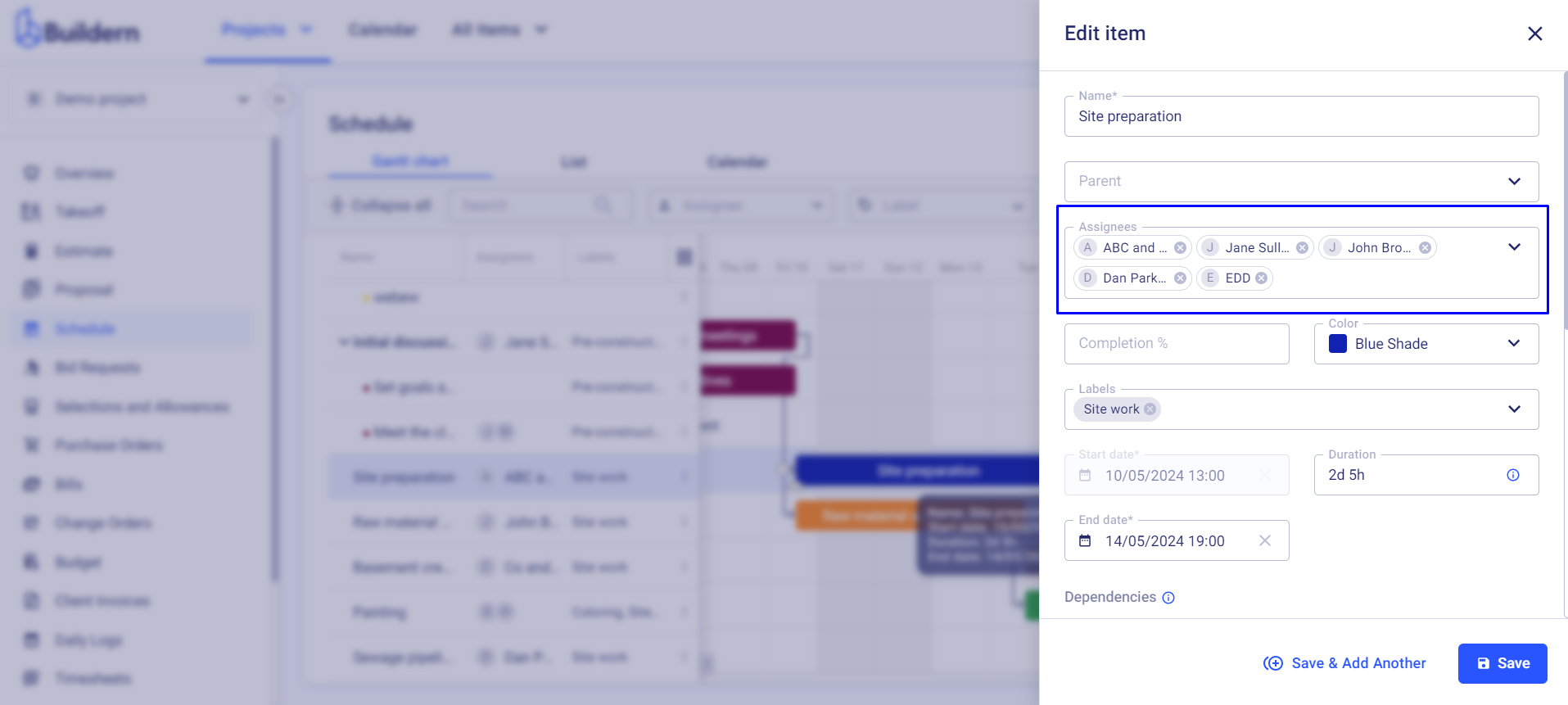The image size is (1568, 705).
Task: Remove assignee 'EDD' chip
Action: [1261, 278]
